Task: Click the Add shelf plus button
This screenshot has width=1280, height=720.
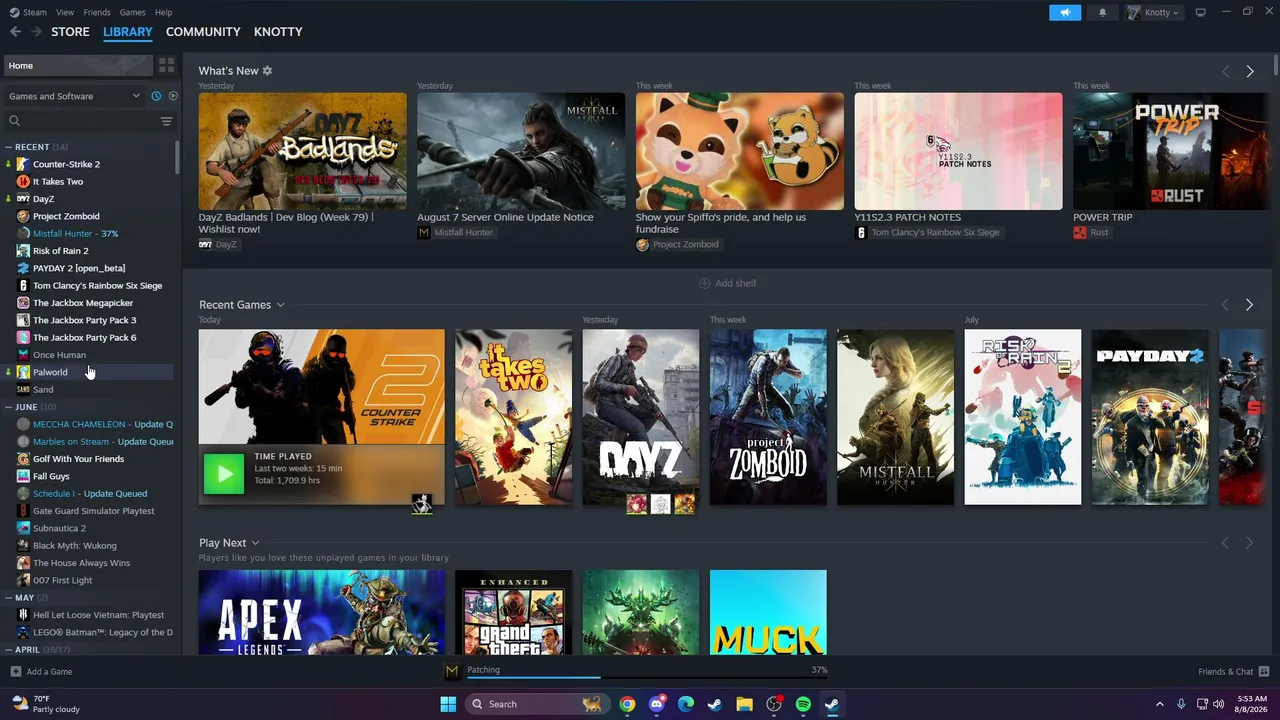Action: tap(704, 283)
